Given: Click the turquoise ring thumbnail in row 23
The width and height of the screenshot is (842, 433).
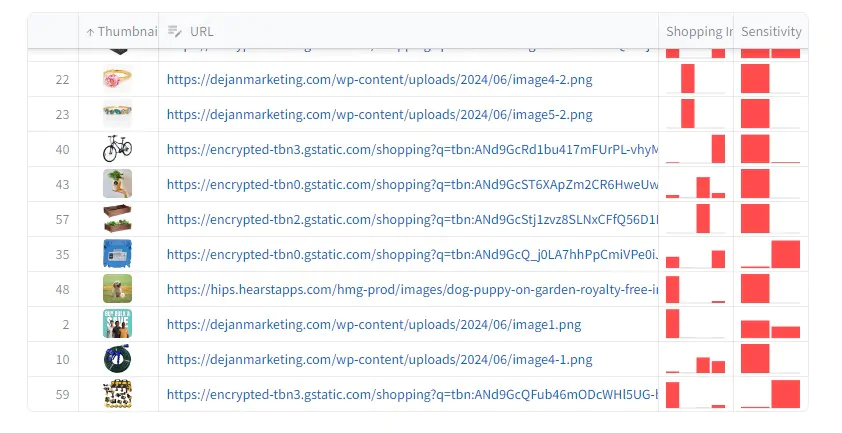Looking at the screenshot, I should pos(117,114).
